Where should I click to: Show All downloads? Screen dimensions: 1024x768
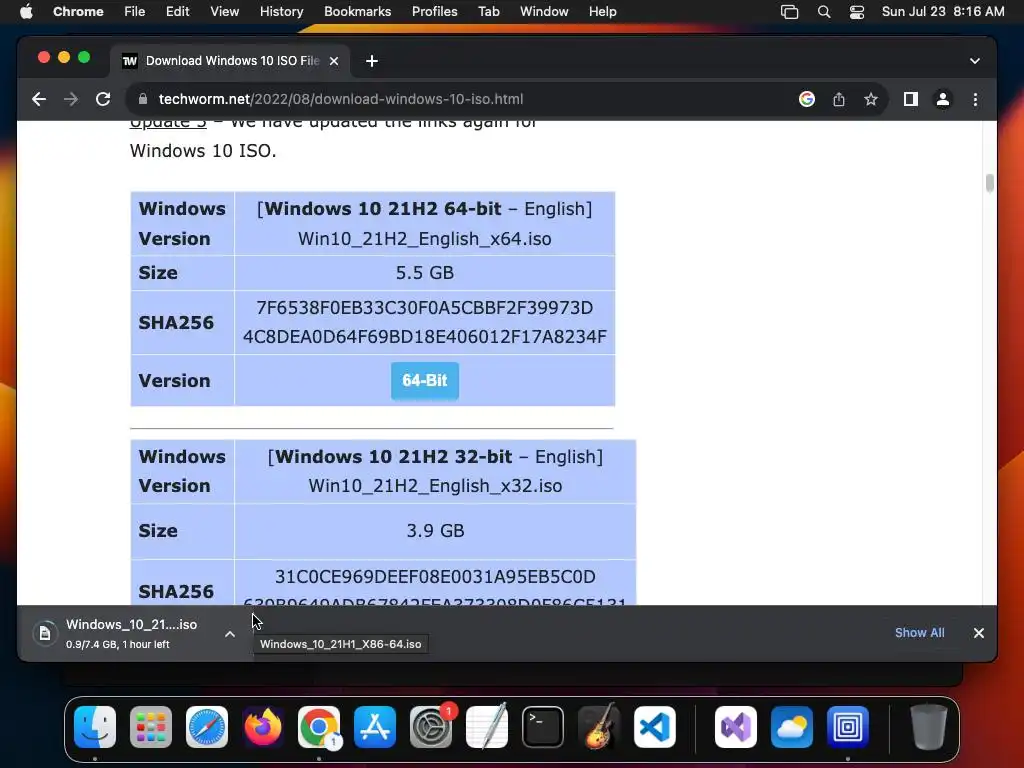click(x=920, y=633)
